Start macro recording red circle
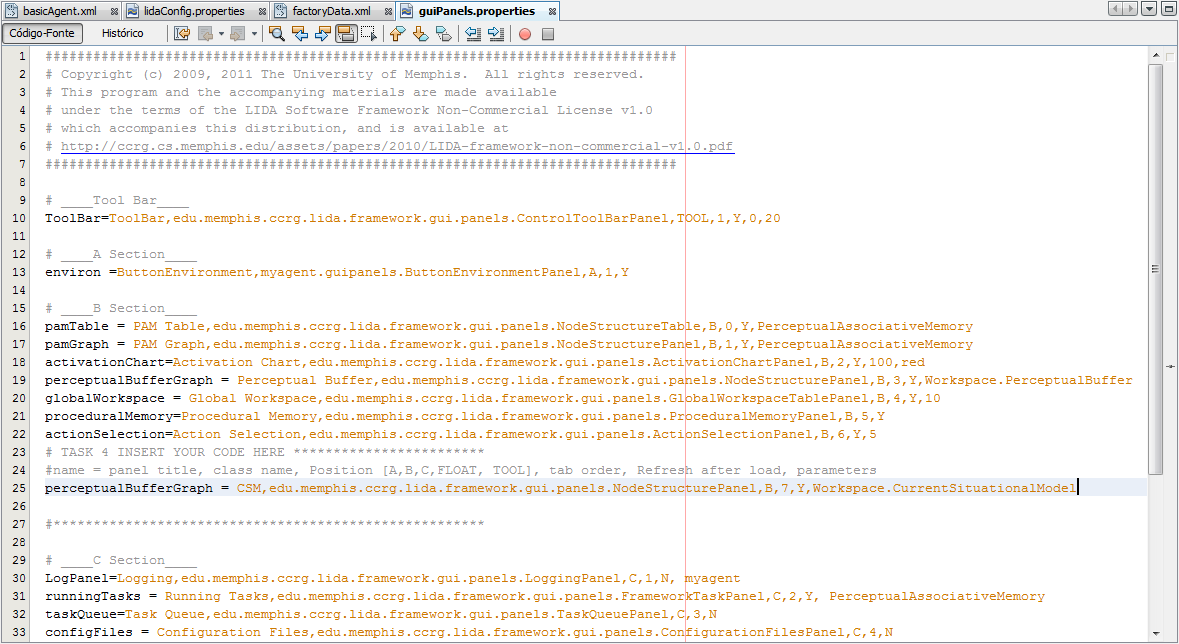The width and height of the screenshot is (1179, 644). point(525,33)
